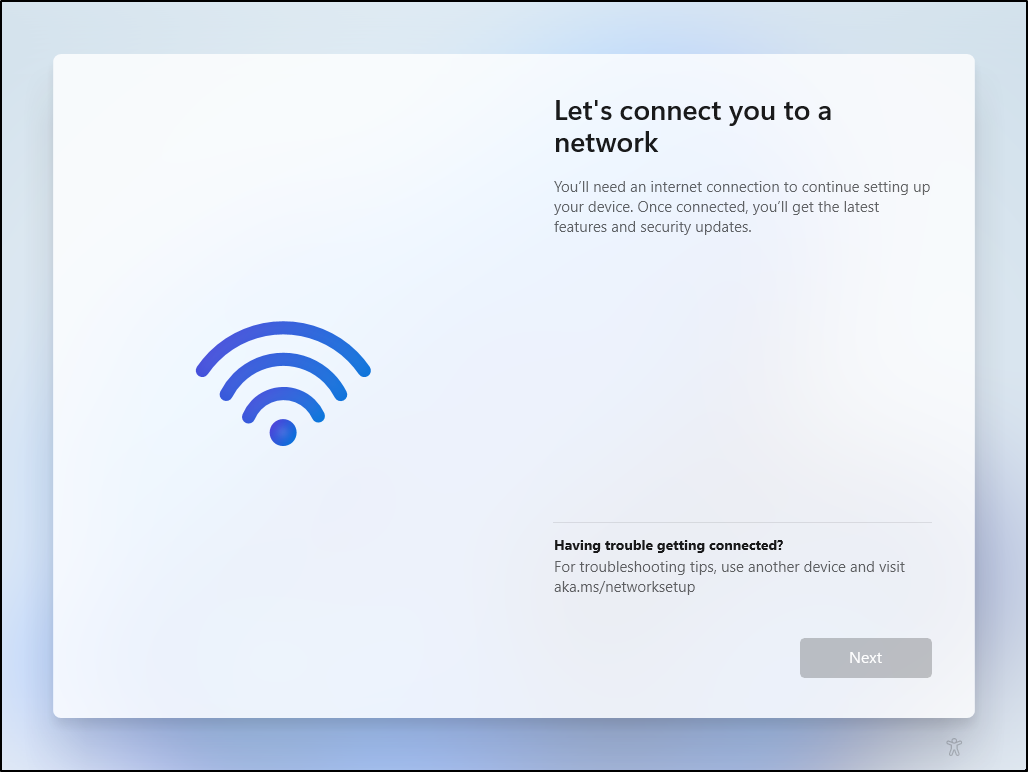Click the round dot of the Wi-Fi icon
Image resolution: width=1028 pixels, height=772 pixels.
(283, 433)
